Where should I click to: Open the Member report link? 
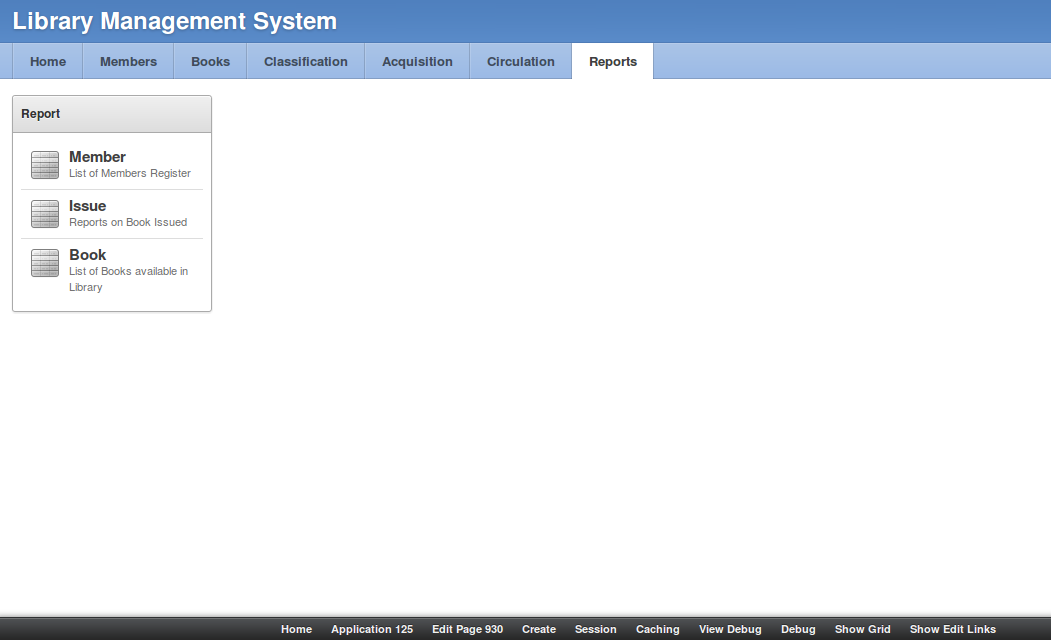tap(97, 157)
